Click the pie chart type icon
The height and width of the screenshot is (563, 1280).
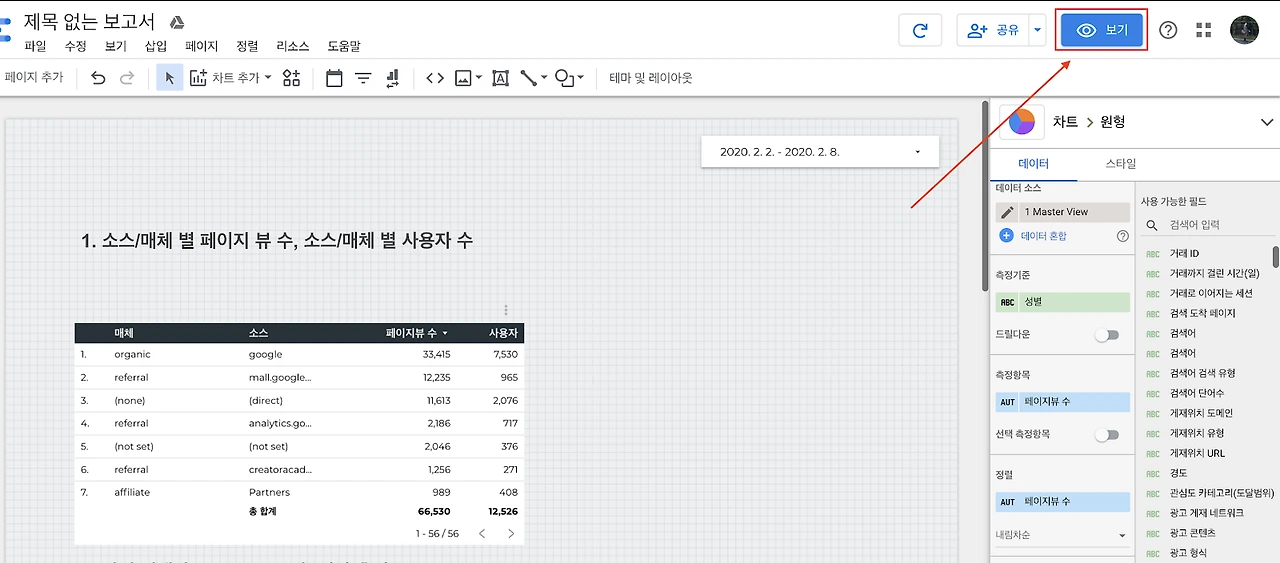1022,122
